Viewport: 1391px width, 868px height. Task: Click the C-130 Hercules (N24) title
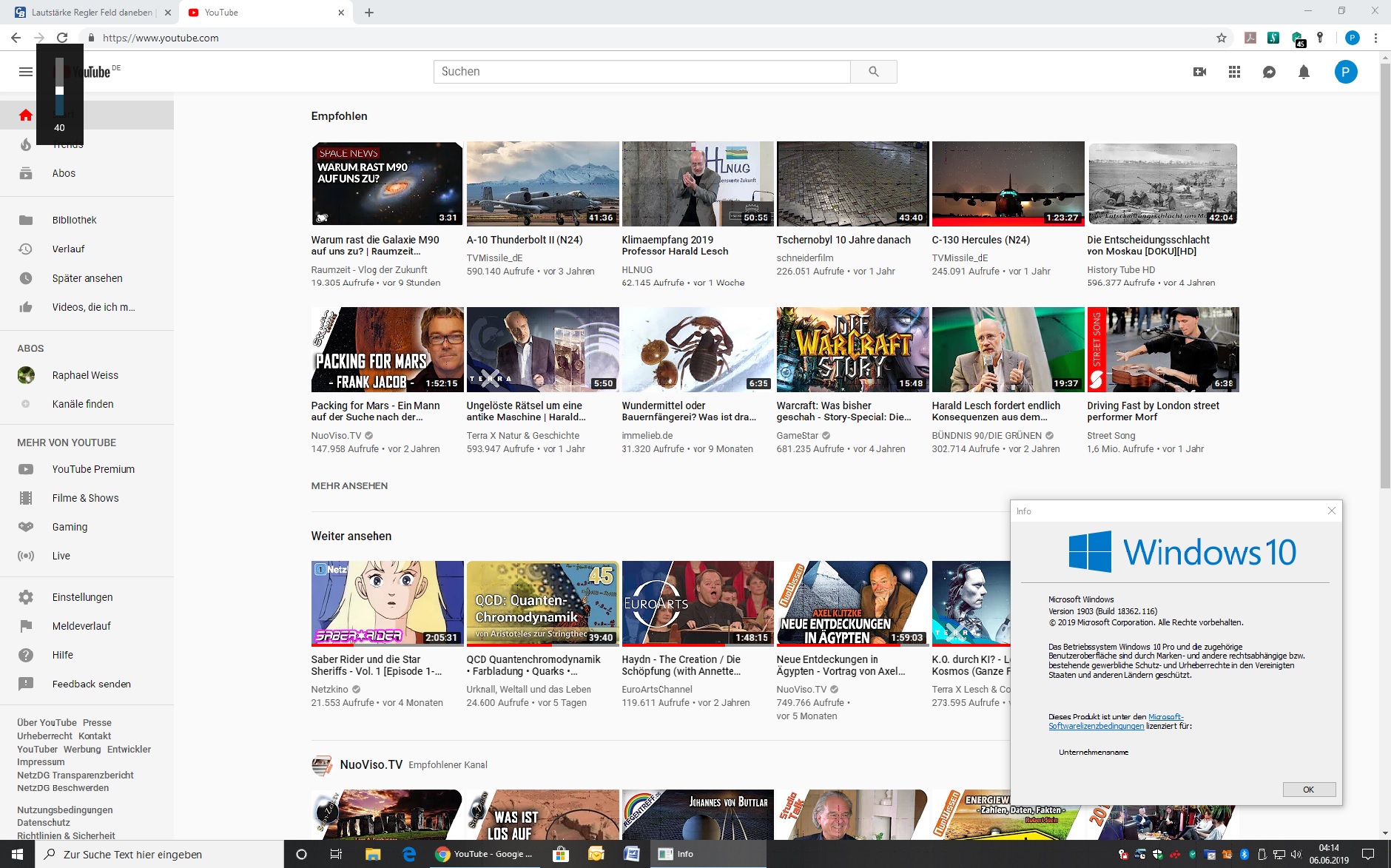(x=981, y=240)
